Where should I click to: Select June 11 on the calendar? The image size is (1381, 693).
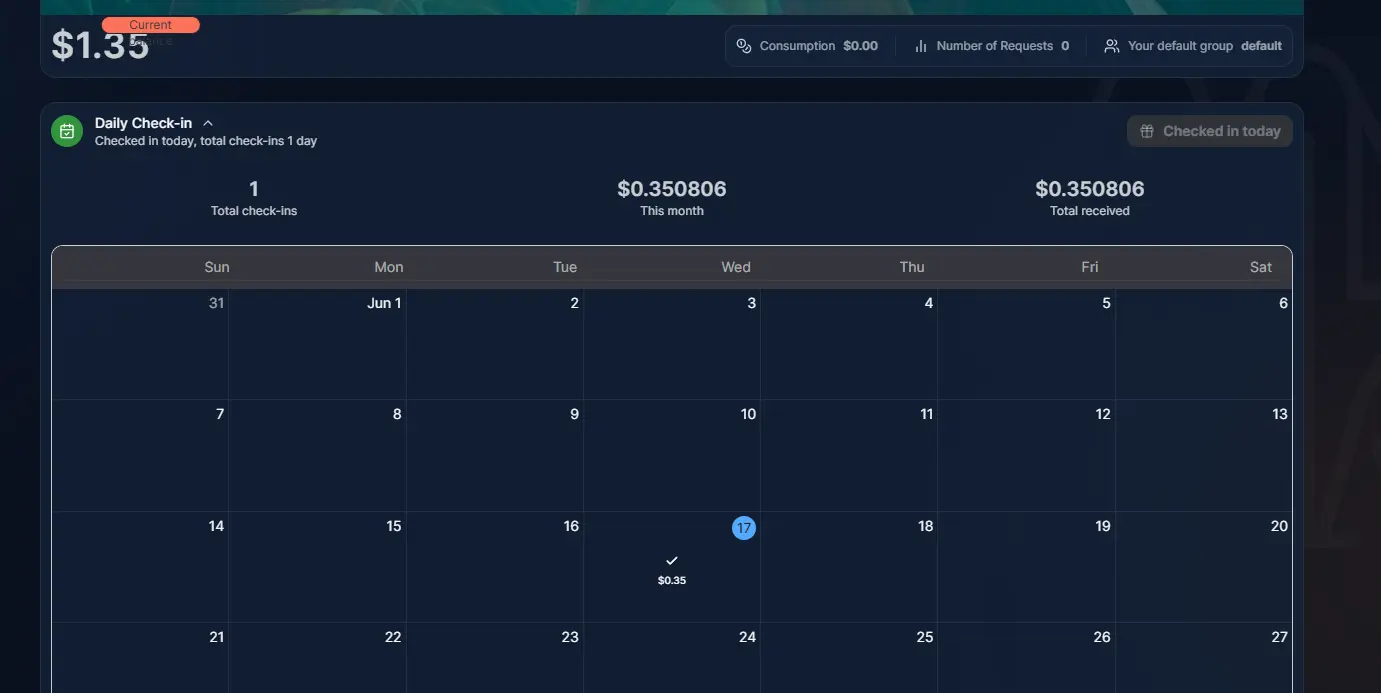[x=849, y=456]
